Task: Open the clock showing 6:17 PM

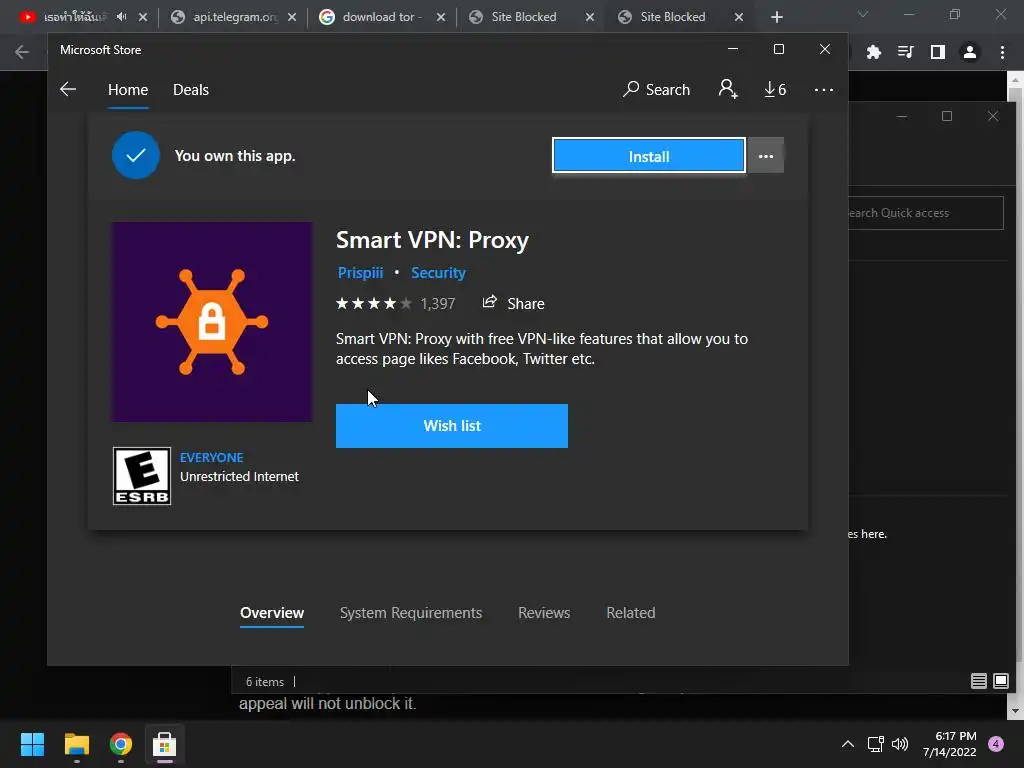Action: pyautogui.click(x=950, y=744)
